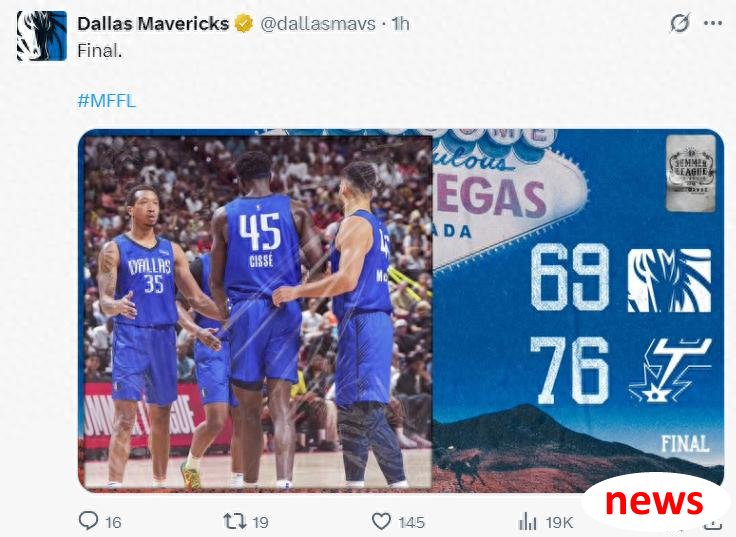View analytics via bar chart icon
This screenshot has height=537, width=736.
point(528,522)
